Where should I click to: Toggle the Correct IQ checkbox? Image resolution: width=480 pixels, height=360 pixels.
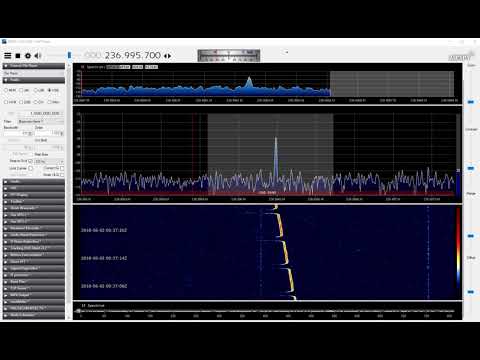tap(62, 168)
